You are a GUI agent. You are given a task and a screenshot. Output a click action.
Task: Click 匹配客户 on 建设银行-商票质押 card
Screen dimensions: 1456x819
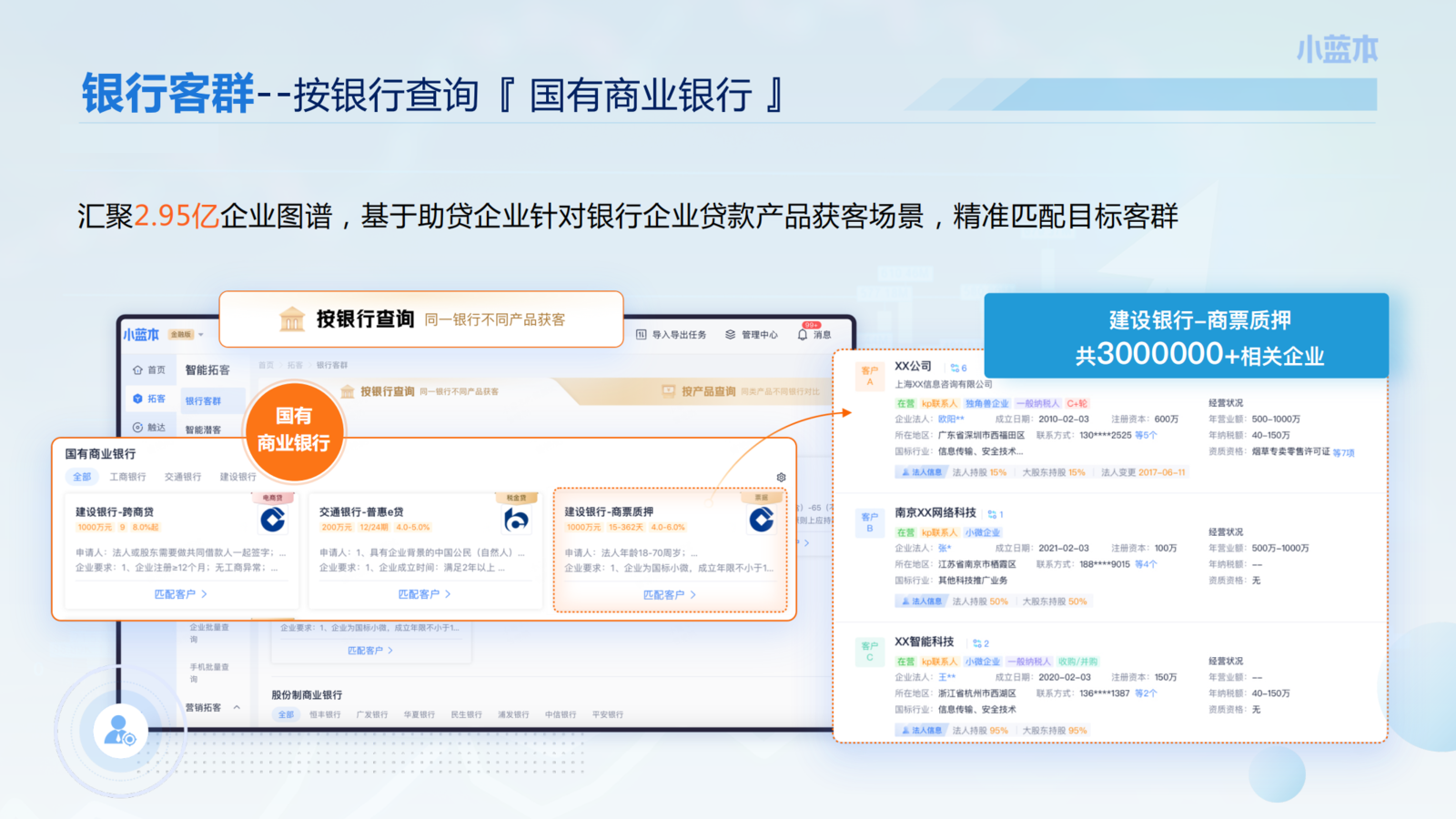(669, 594)
